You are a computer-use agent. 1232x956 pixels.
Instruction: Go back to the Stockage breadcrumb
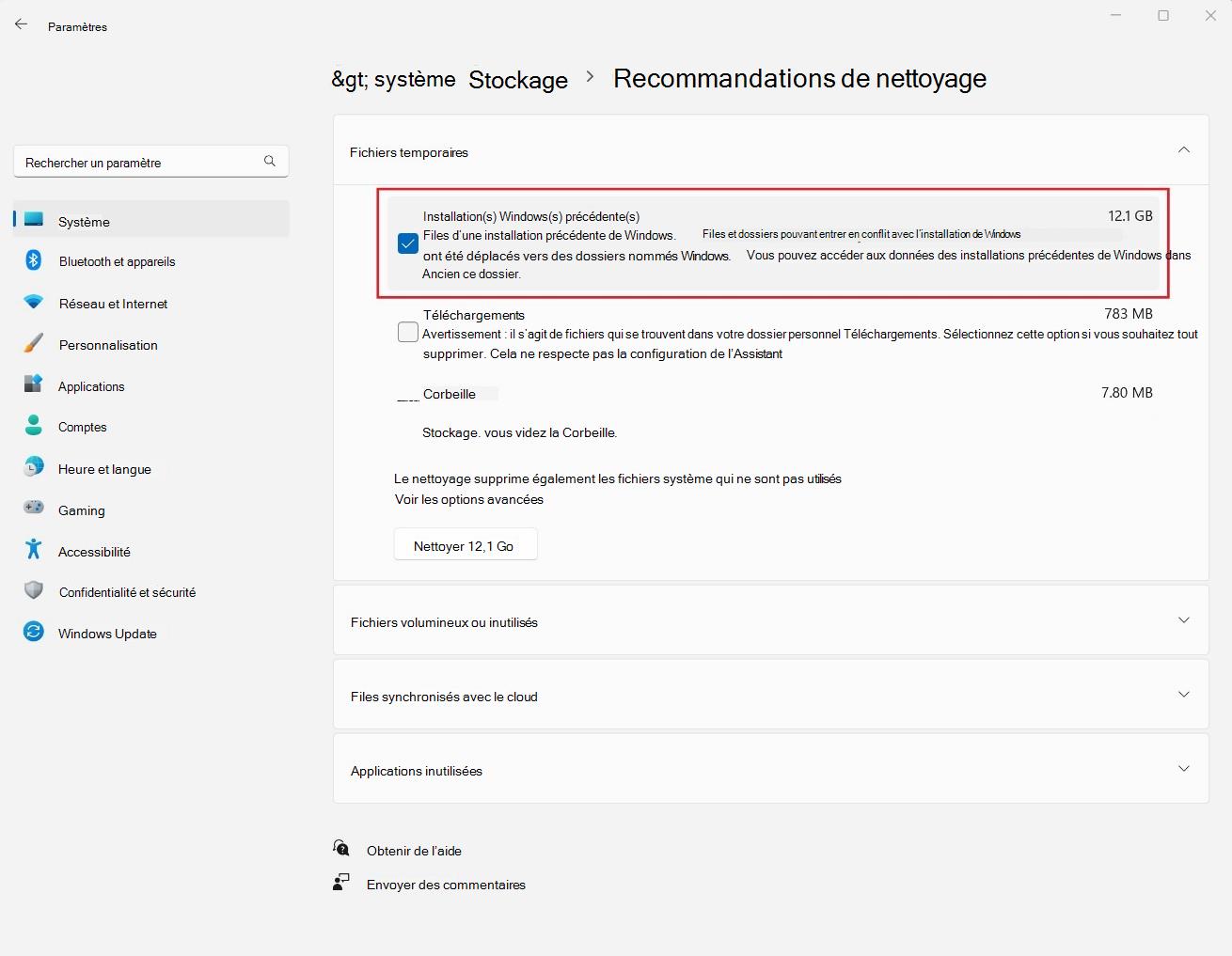coord(518,80)
